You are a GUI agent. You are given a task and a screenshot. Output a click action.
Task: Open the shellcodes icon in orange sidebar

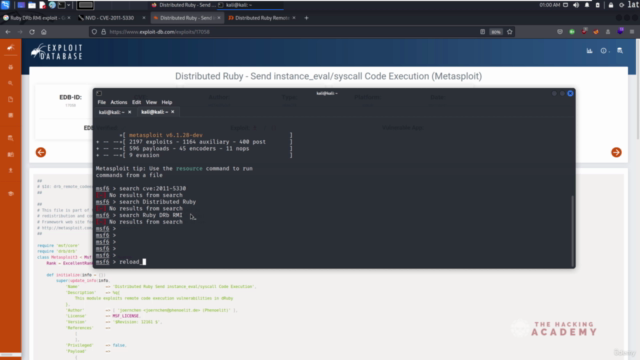pos(11,116)
